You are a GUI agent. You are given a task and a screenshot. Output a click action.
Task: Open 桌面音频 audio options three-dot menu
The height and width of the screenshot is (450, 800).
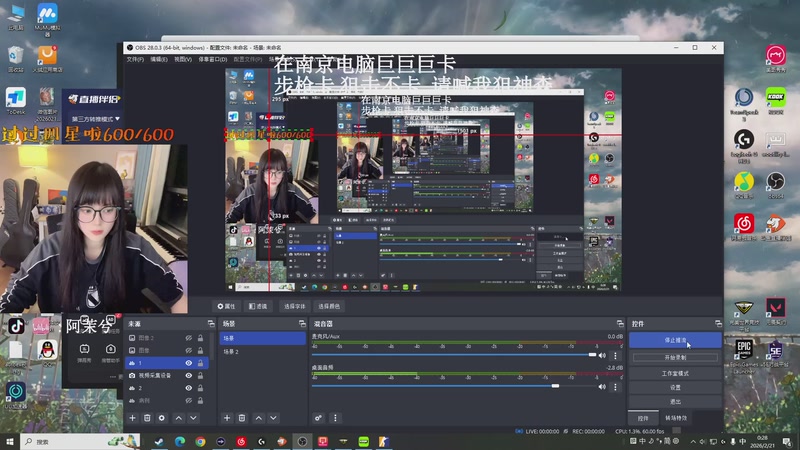point(615,387)
